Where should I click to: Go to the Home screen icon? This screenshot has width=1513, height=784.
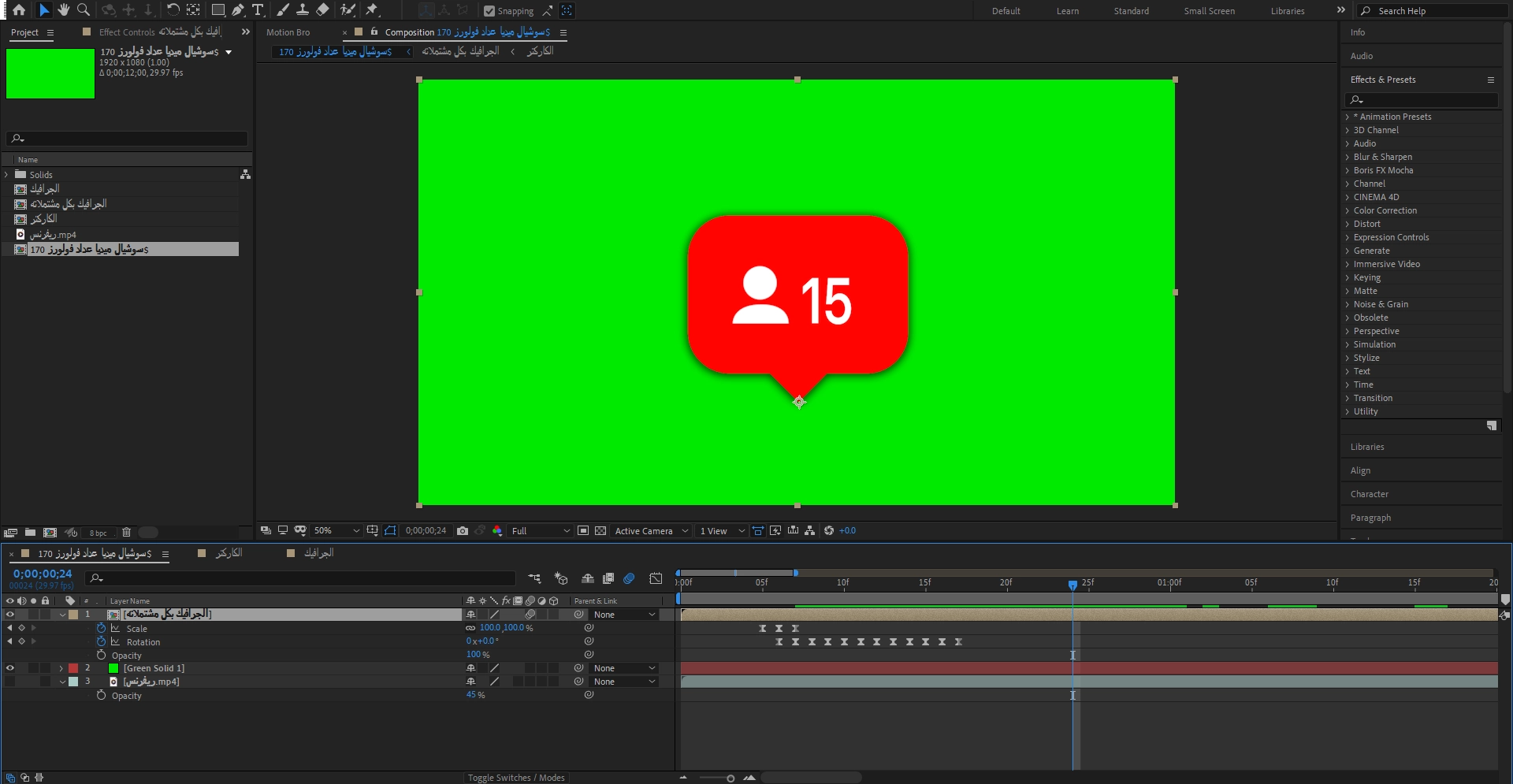coord(19,10)
